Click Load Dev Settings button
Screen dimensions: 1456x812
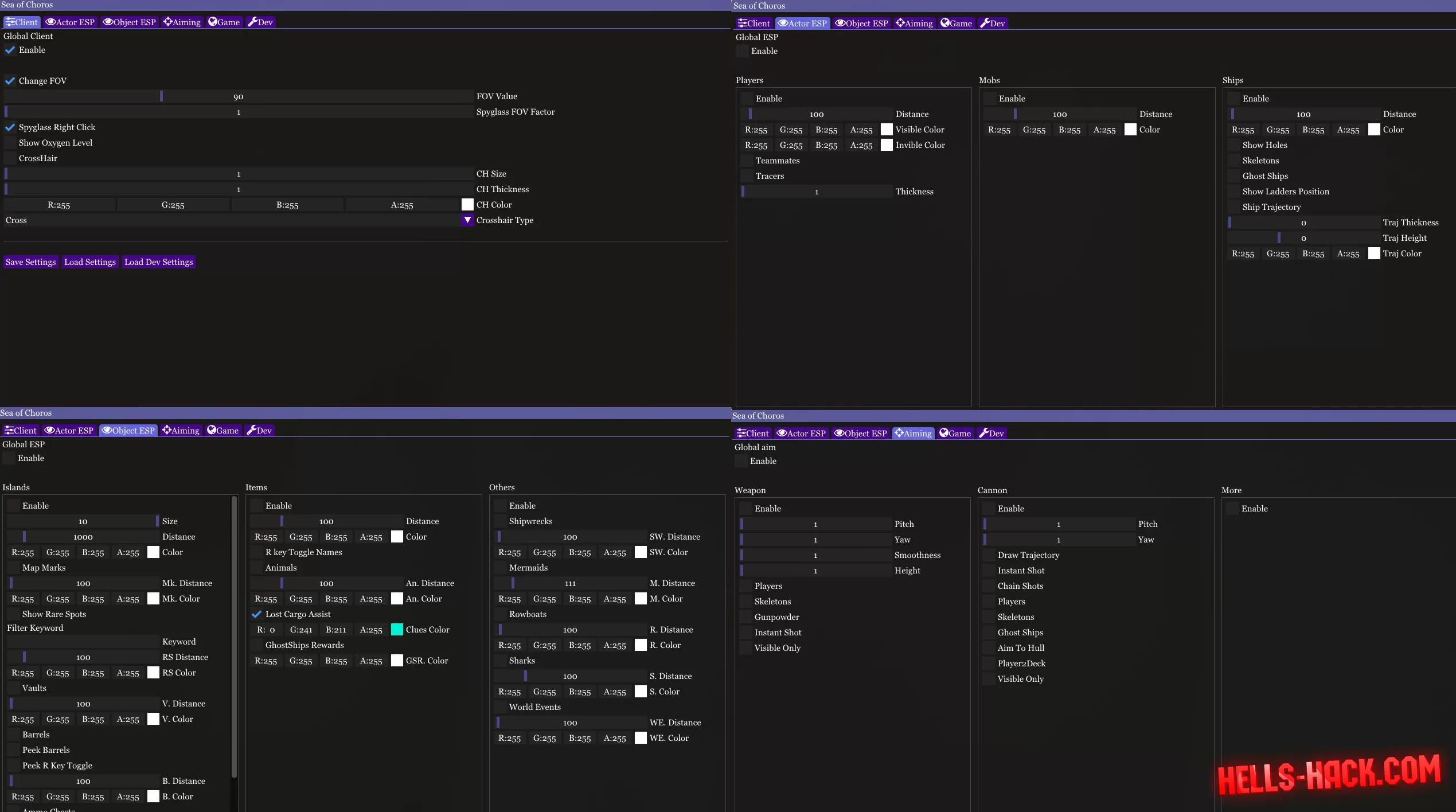pos(159,262)
